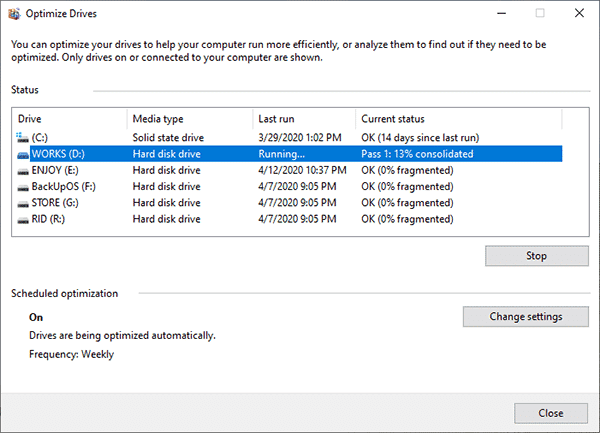This screenshot has width=600, height=433.
Task: Click the RID (R:) drive icon
Action: 23,220
